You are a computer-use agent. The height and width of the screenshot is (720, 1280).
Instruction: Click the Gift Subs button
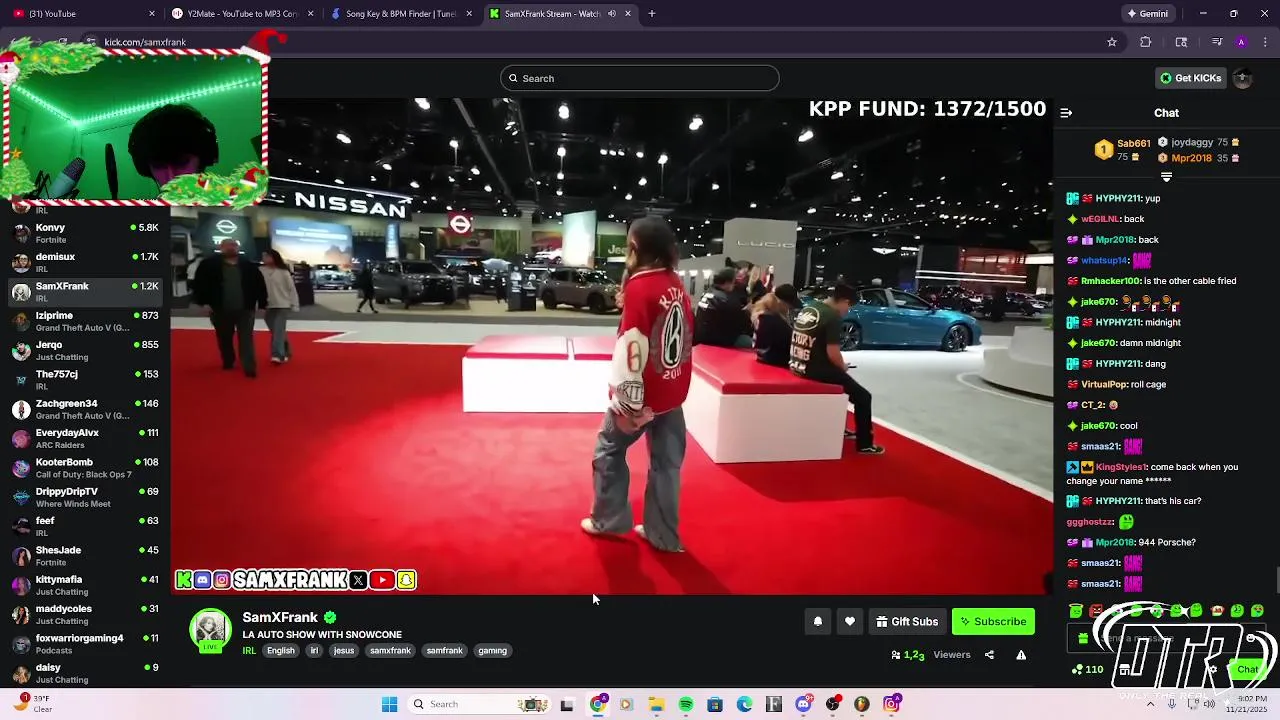click(x=907, y=621)
